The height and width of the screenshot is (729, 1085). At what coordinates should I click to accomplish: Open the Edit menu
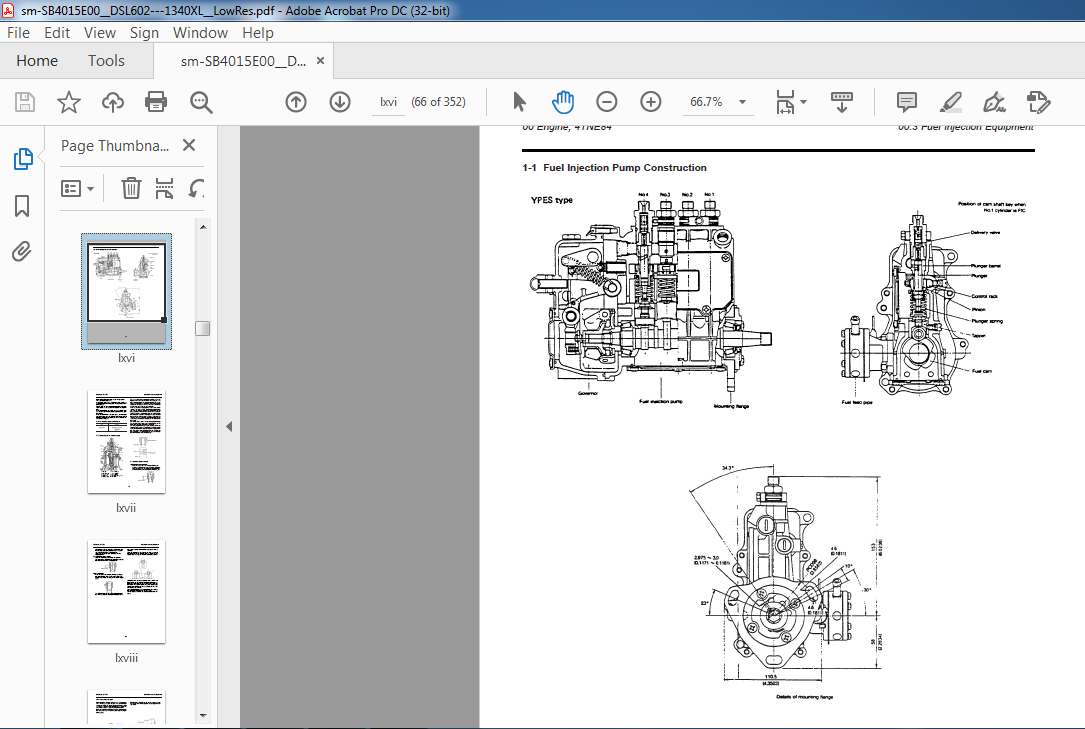[x=57, y=33]
